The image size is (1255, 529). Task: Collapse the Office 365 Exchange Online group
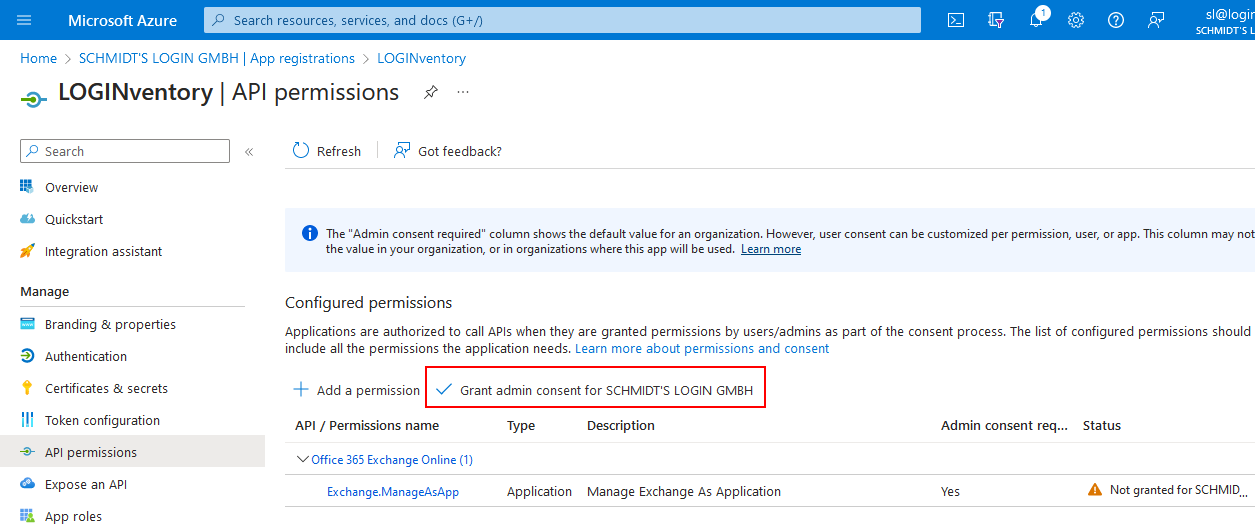click(x=304, y=460)
